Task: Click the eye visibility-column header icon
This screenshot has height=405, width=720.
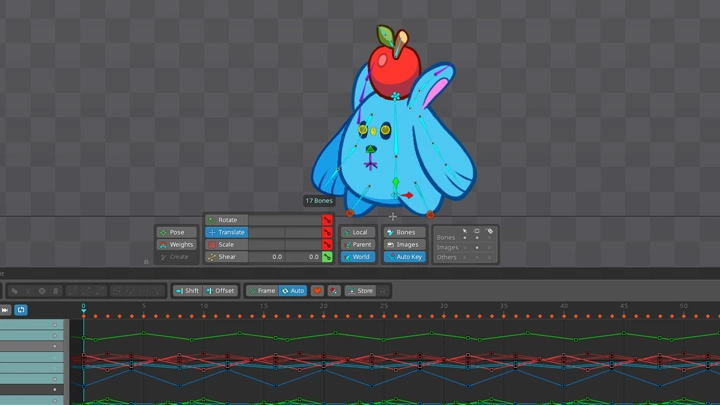Action: point(477,231)
